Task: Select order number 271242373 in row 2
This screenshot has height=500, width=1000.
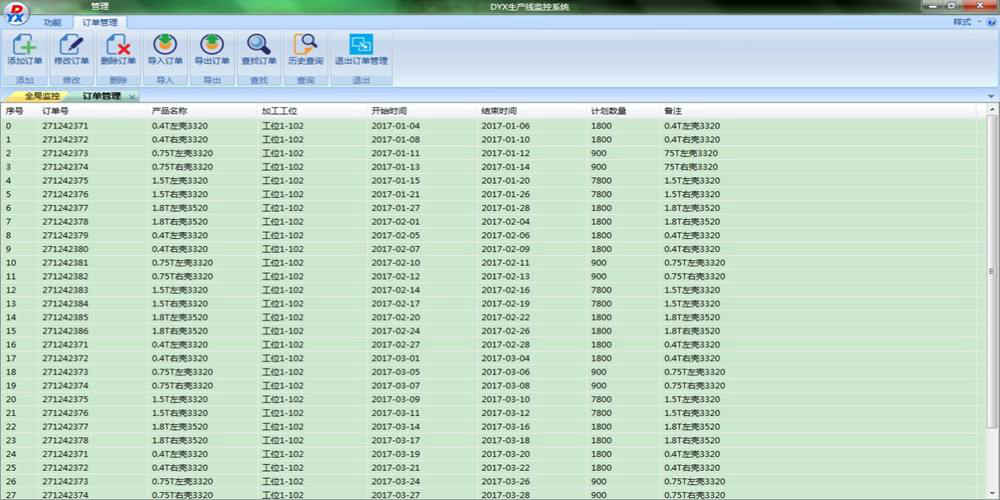Action: pos(65,153)
